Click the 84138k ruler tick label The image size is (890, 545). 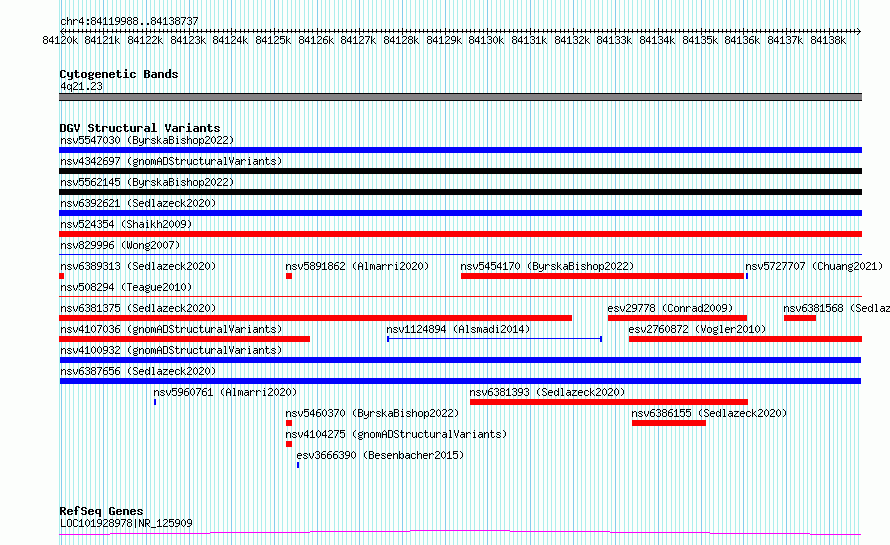click(x=828, y=40)
